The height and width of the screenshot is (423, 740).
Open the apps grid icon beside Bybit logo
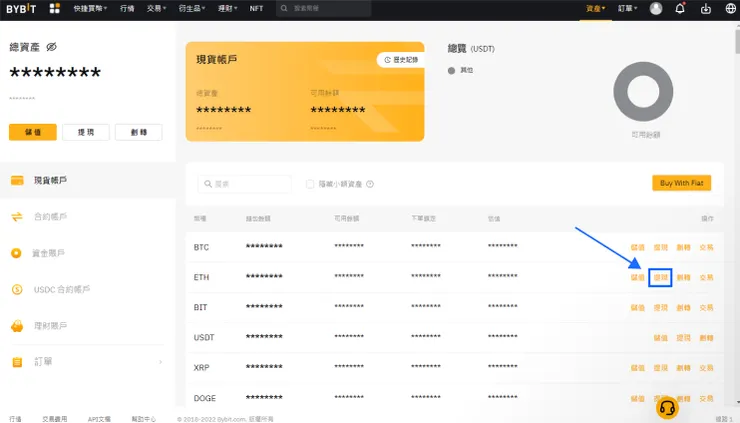pyautogui.click(x=55, y=8)
